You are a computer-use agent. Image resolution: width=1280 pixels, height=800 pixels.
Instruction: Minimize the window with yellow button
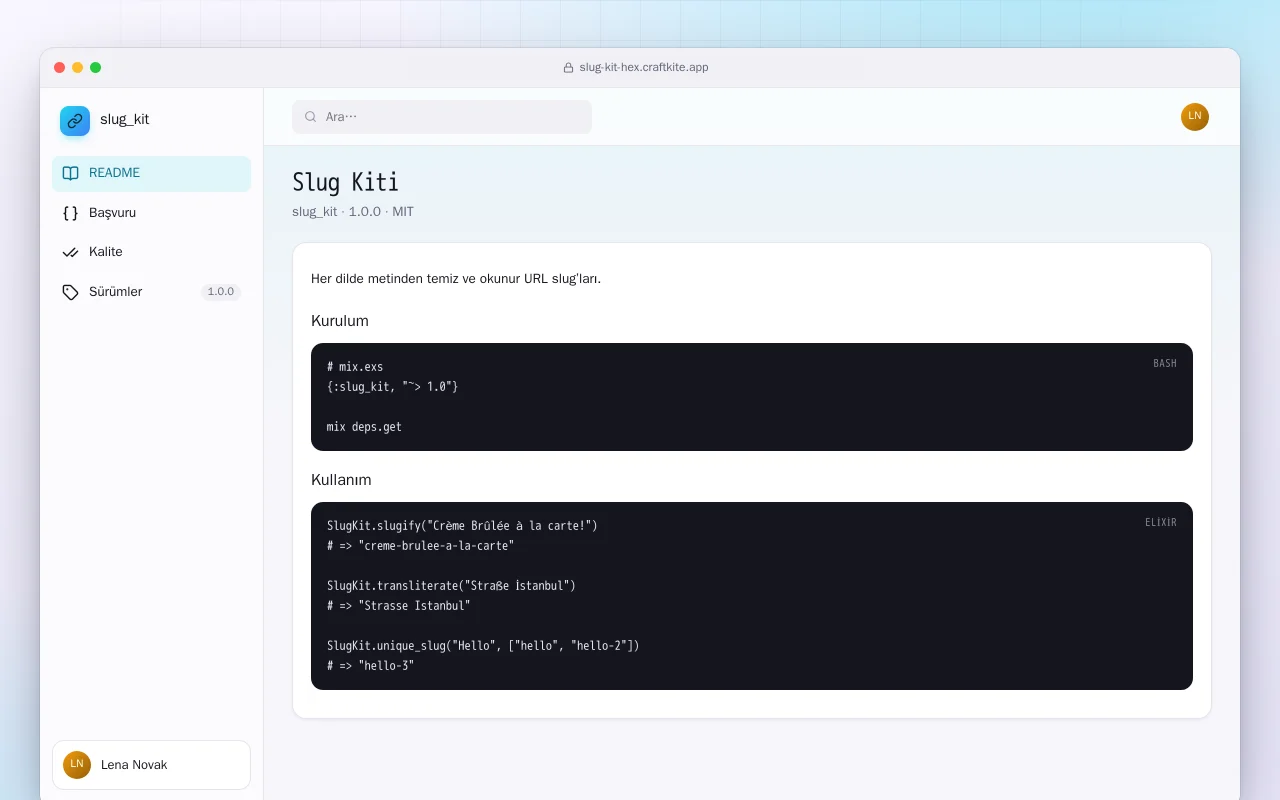click(x=78, y=68)
